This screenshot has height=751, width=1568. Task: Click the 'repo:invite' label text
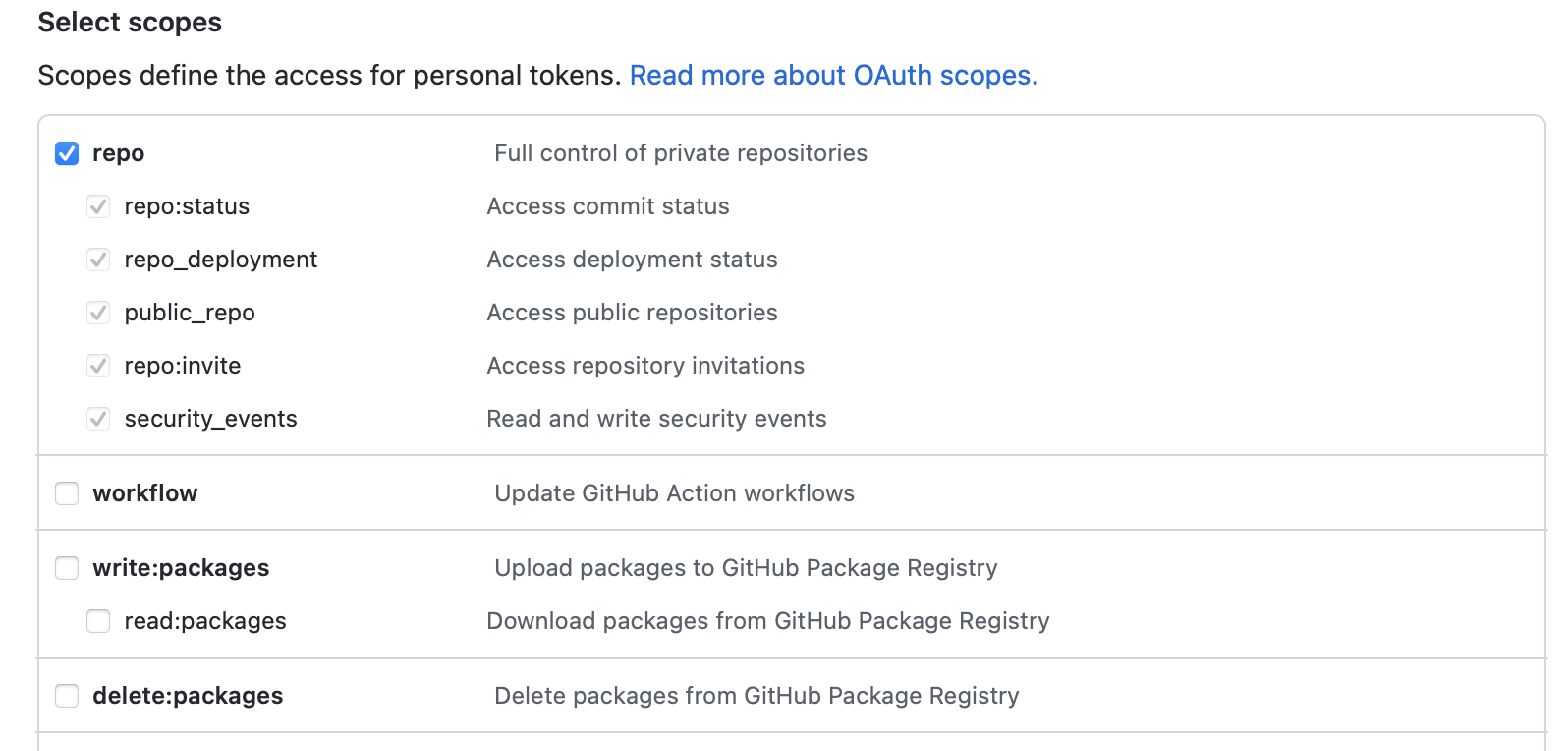tap(183, 366)
